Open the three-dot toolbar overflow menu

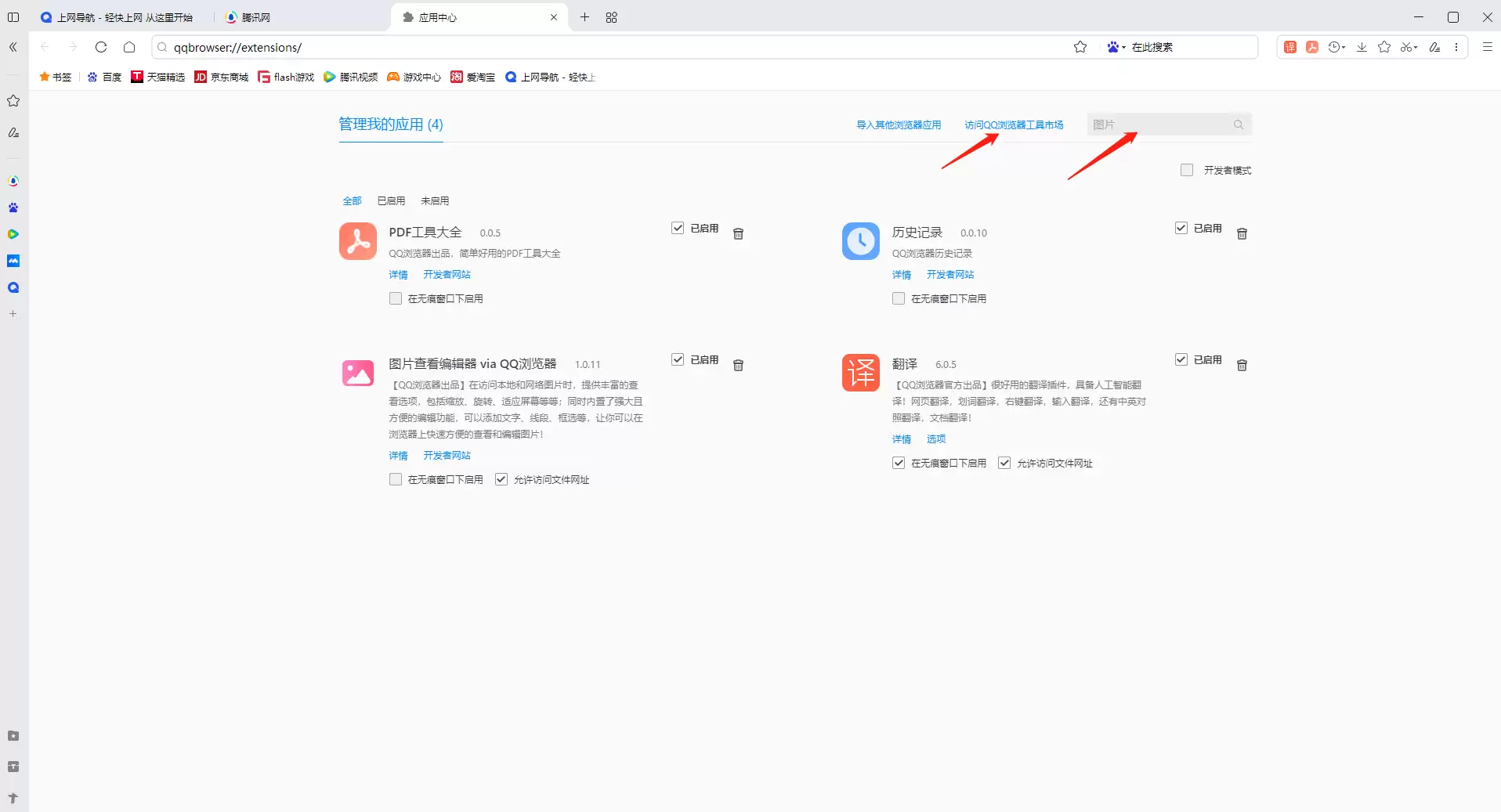pos(1456,47)
